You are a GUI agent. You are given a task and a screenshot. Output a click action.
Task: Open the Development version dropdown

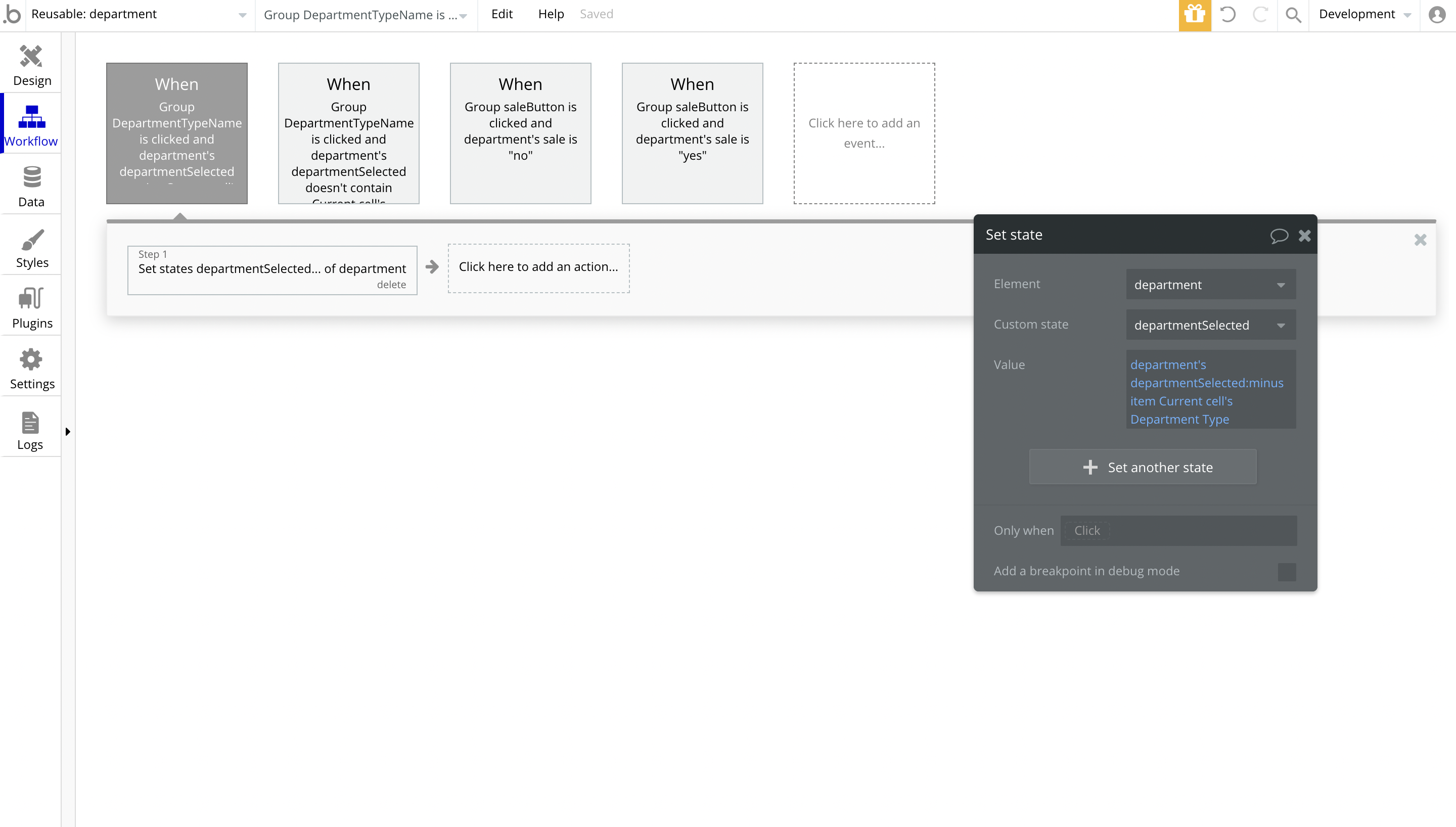click(1364, 15)
